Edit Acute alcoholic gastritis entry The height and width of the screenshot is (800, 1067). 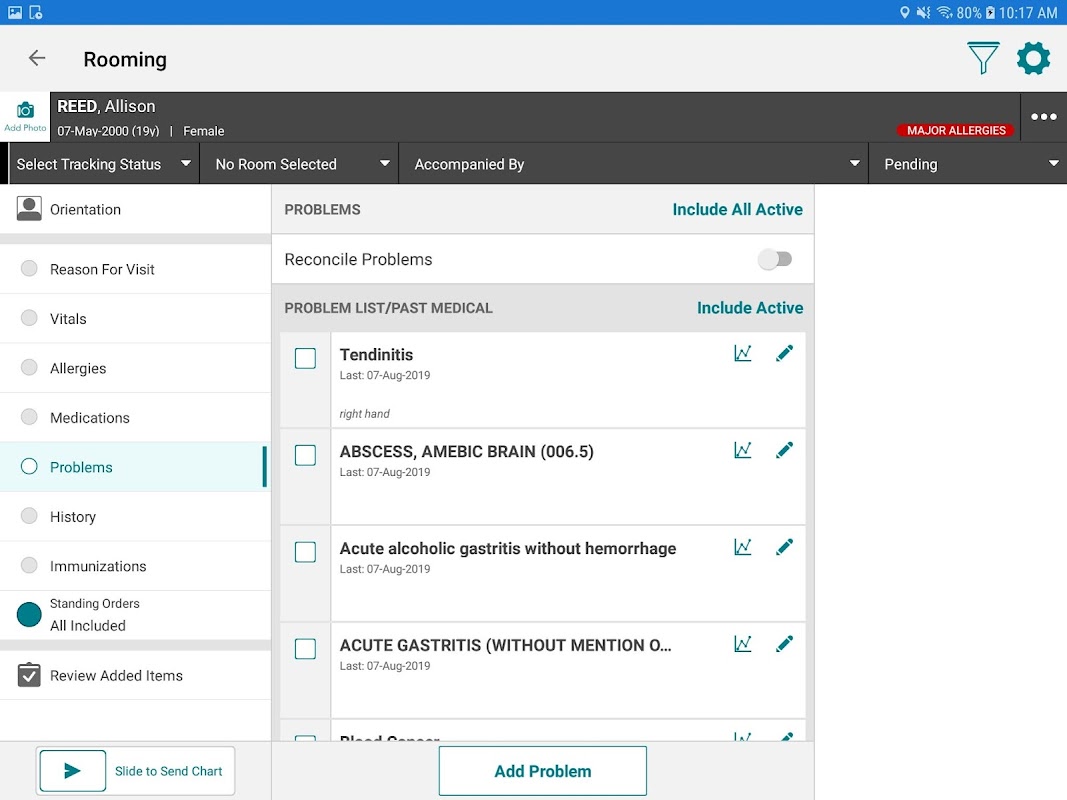(784, 547)
